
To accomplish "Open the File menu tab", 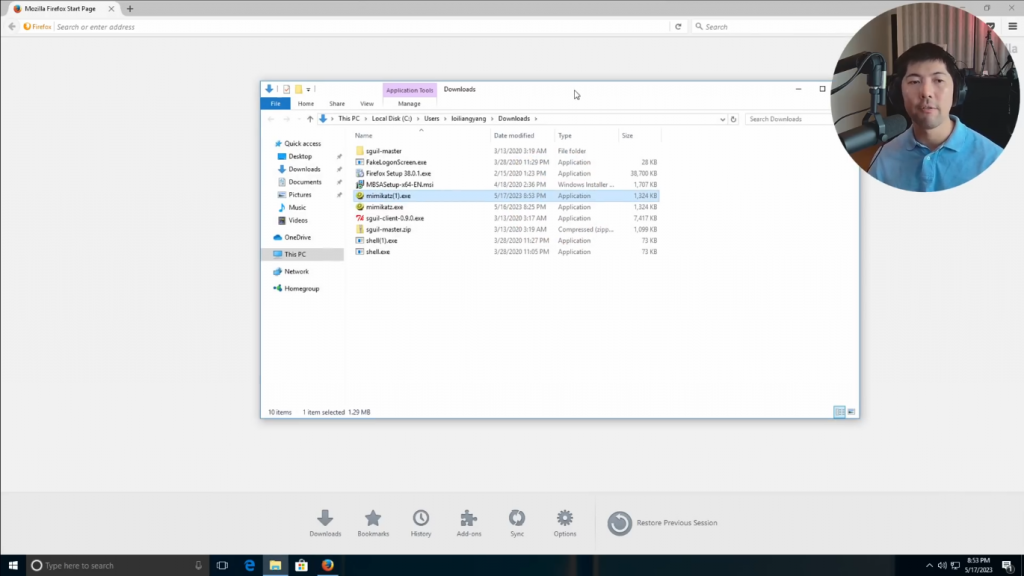I will (275, 103).
